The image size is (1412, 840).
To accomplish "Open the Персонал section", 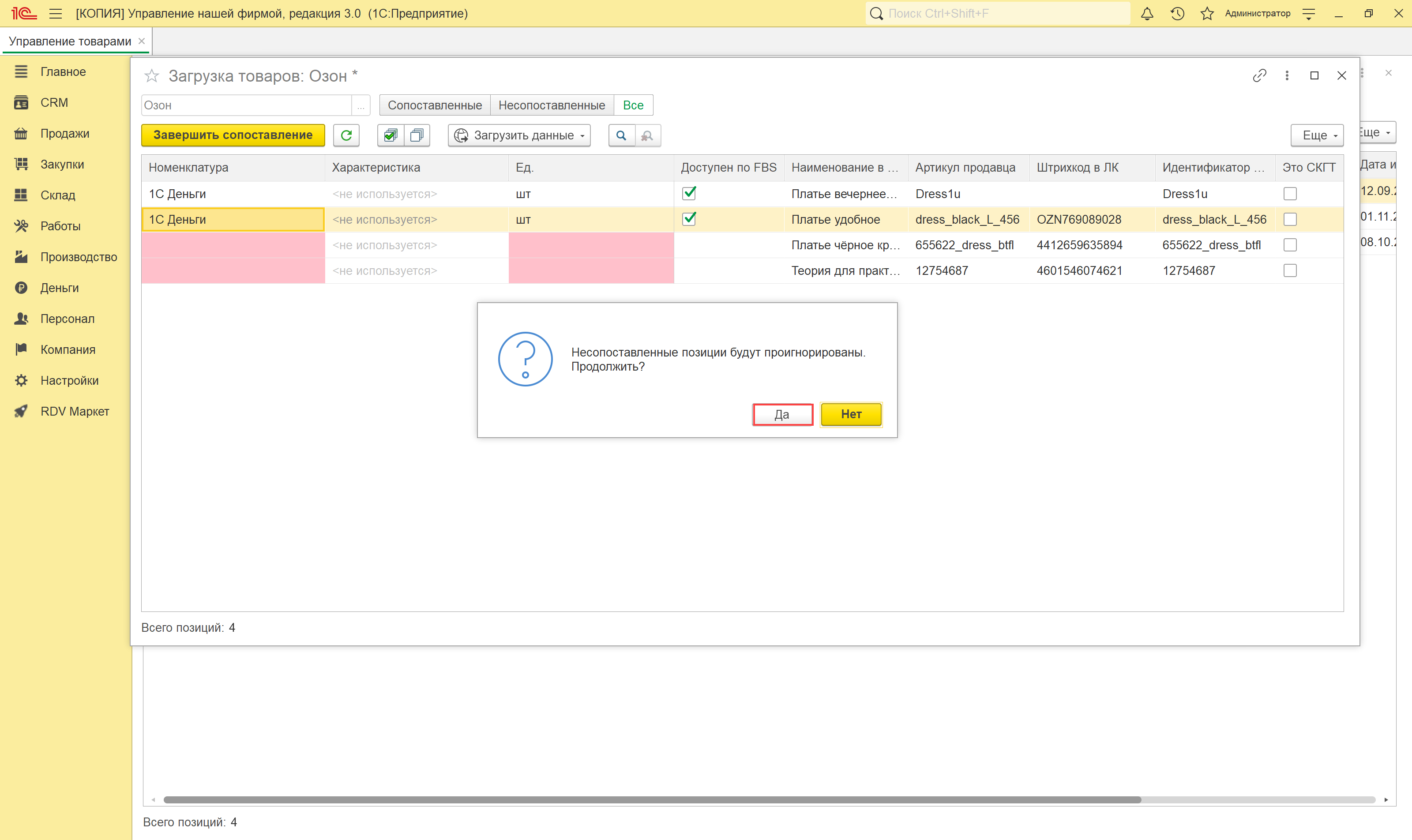I will 68,319.
